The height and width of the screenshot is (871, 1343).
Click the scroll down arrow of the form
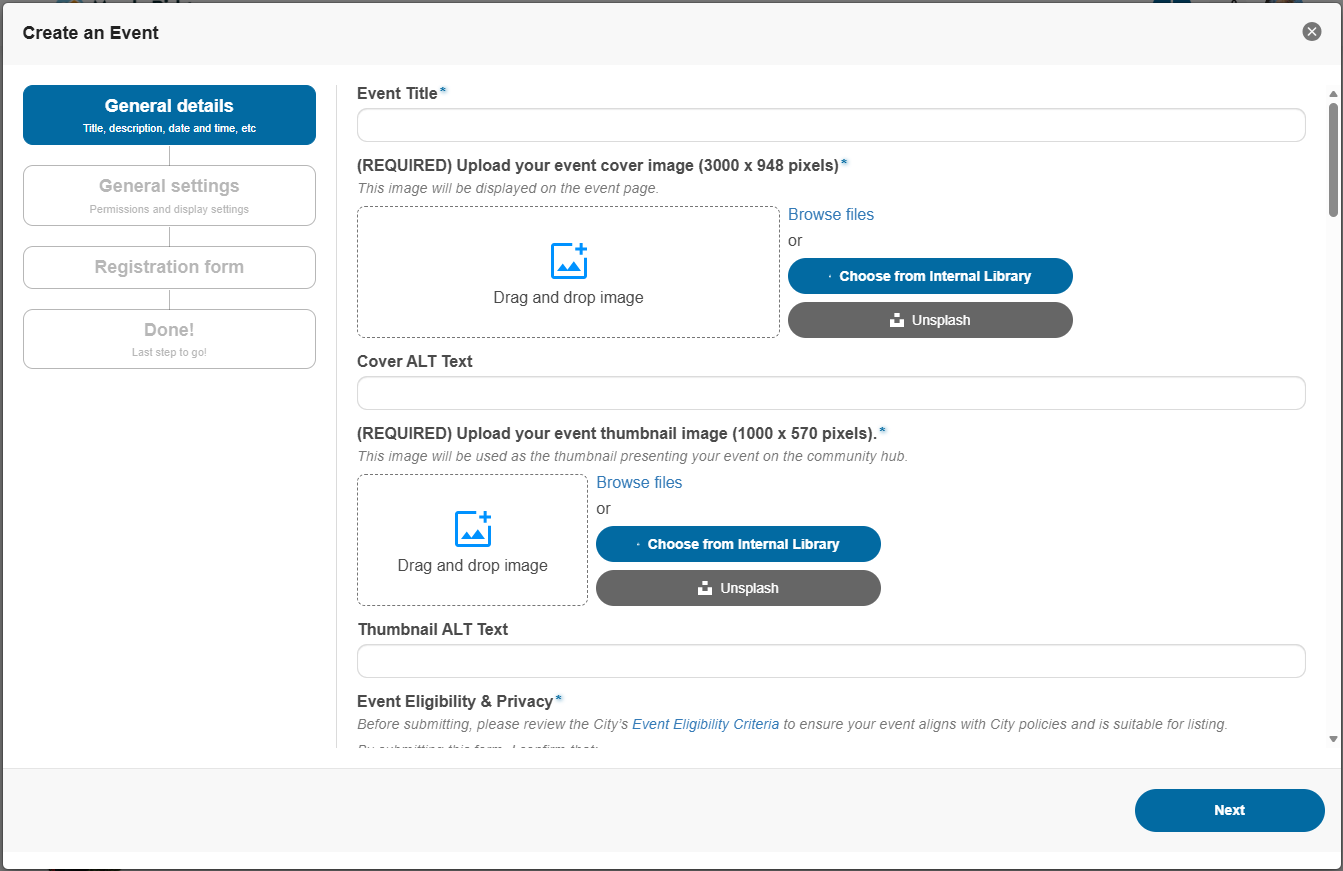coord(1333,738)
